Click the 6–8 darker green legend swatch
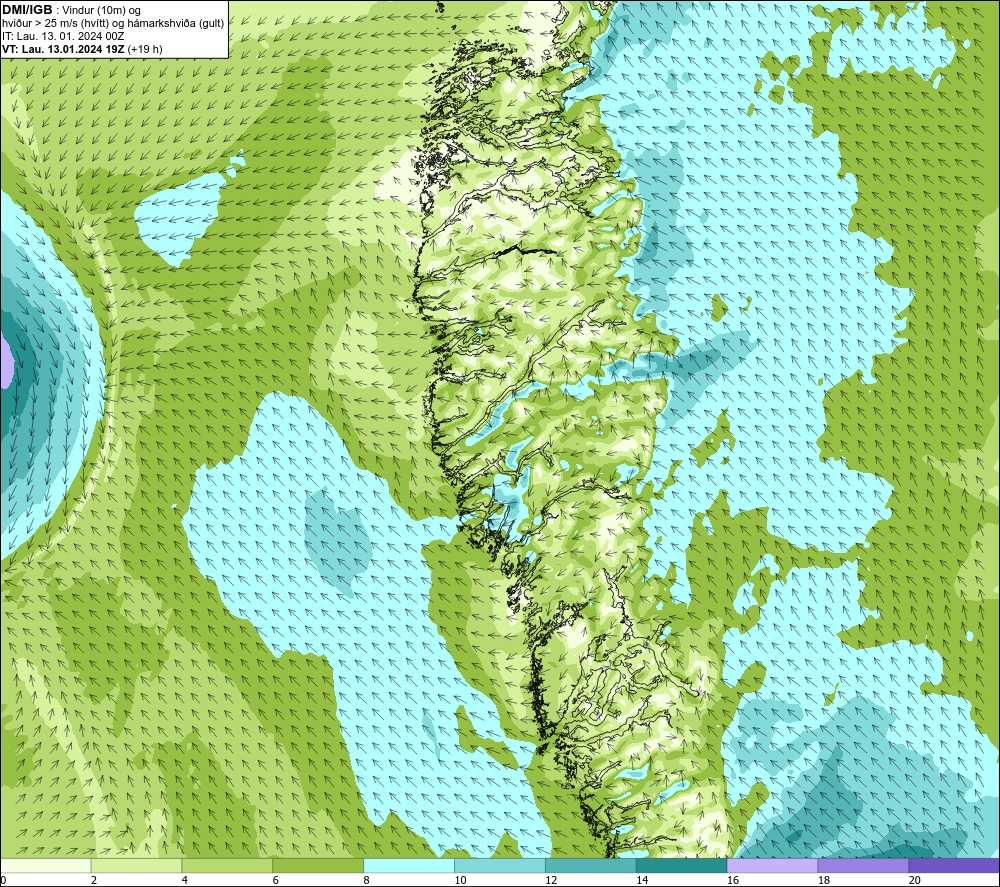Screen dimensions: 1000x887 318,865
